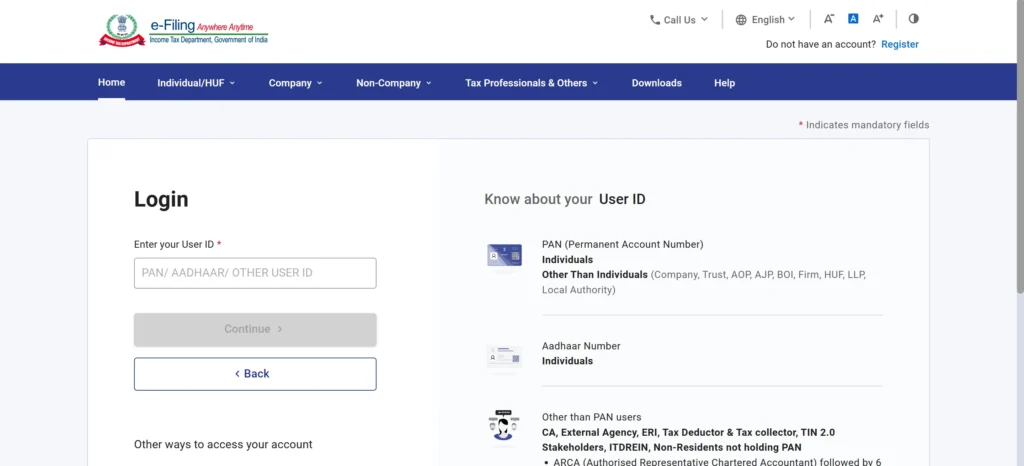Open the Non-Company menu
This screenshot has width=1024, height=466.
coord(394,83)
